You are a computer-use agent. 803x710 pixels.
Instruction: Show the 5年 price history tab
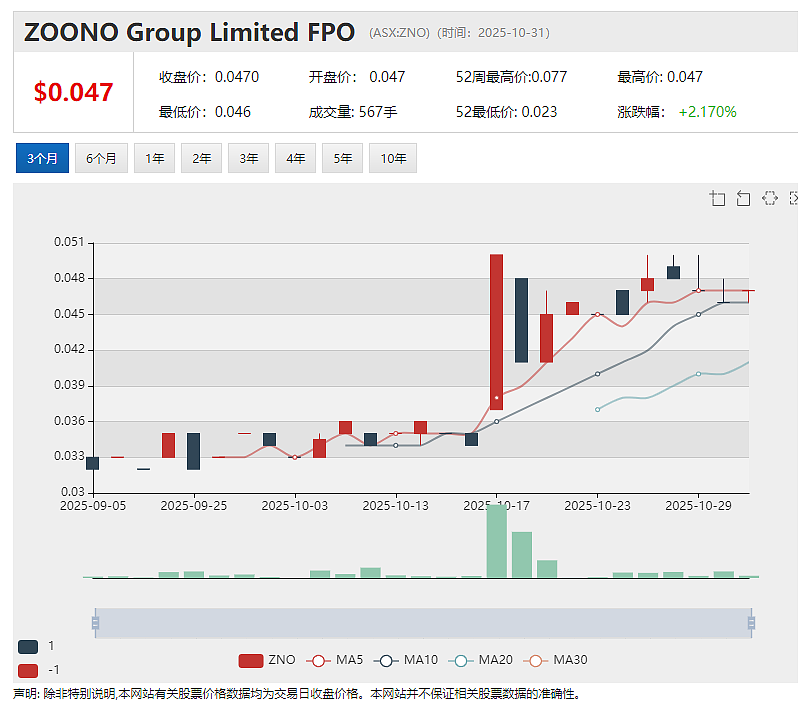pos(343,158)
